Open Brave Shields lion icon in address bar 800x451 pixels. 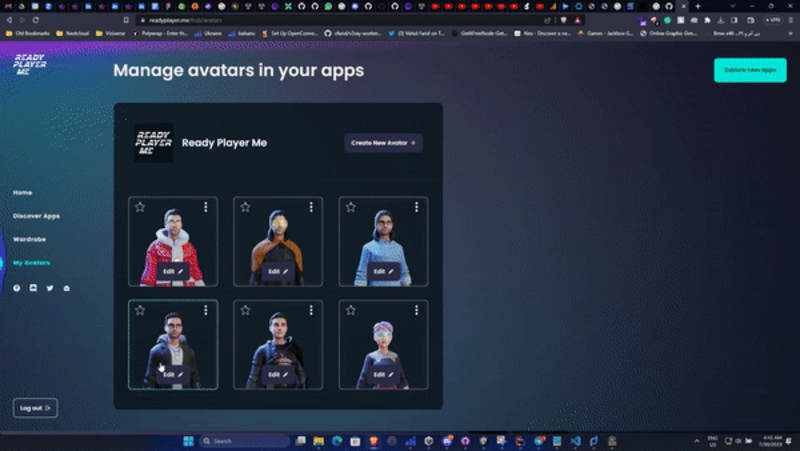coord(563,20)
